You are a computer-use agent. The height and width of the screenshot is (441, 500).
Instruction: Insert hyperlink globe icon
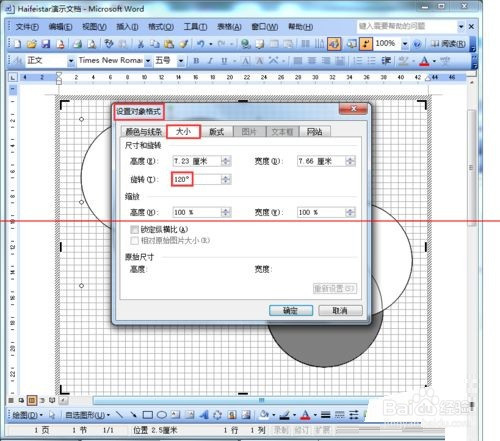246,44
